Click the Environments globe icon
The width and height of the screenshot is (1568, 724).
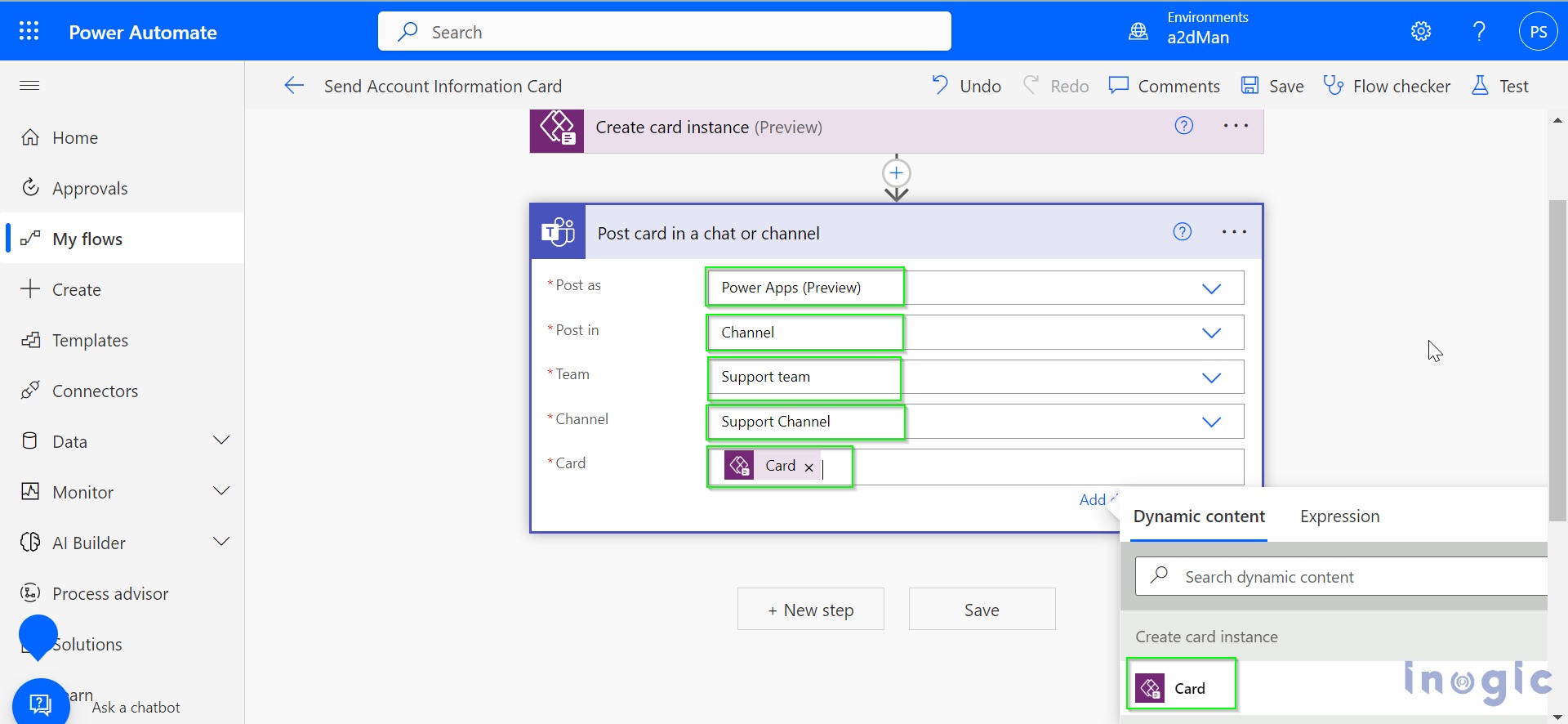click(x=1138, y=32)
